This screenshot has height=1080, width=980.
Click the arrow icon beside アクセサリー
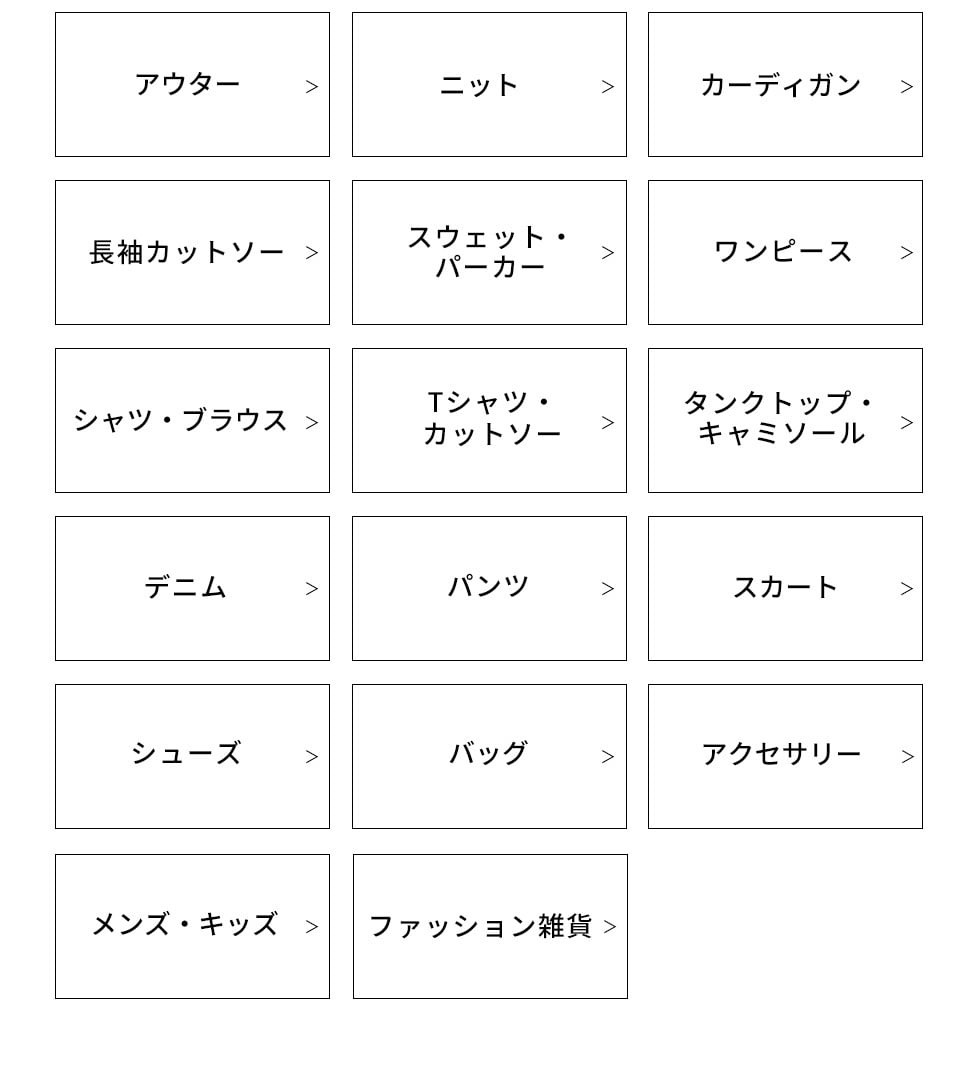point(907,757)
